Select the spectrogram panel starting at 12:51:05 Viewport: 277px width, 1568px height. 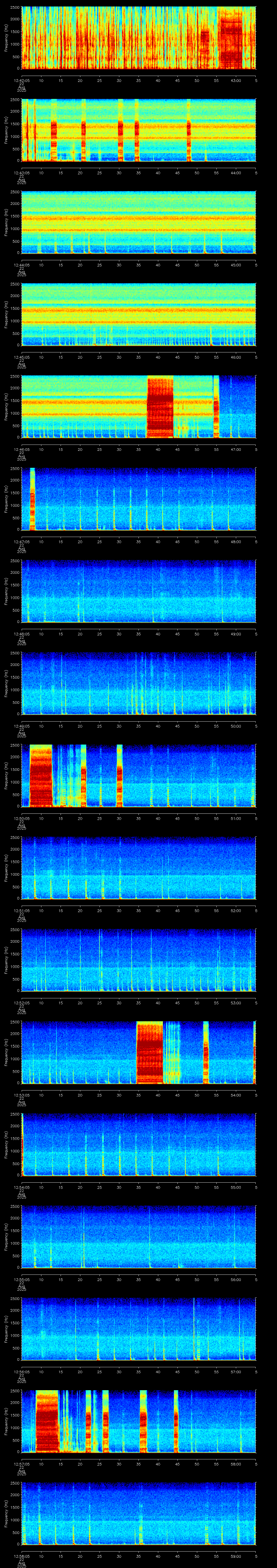(x=139, y=868)
